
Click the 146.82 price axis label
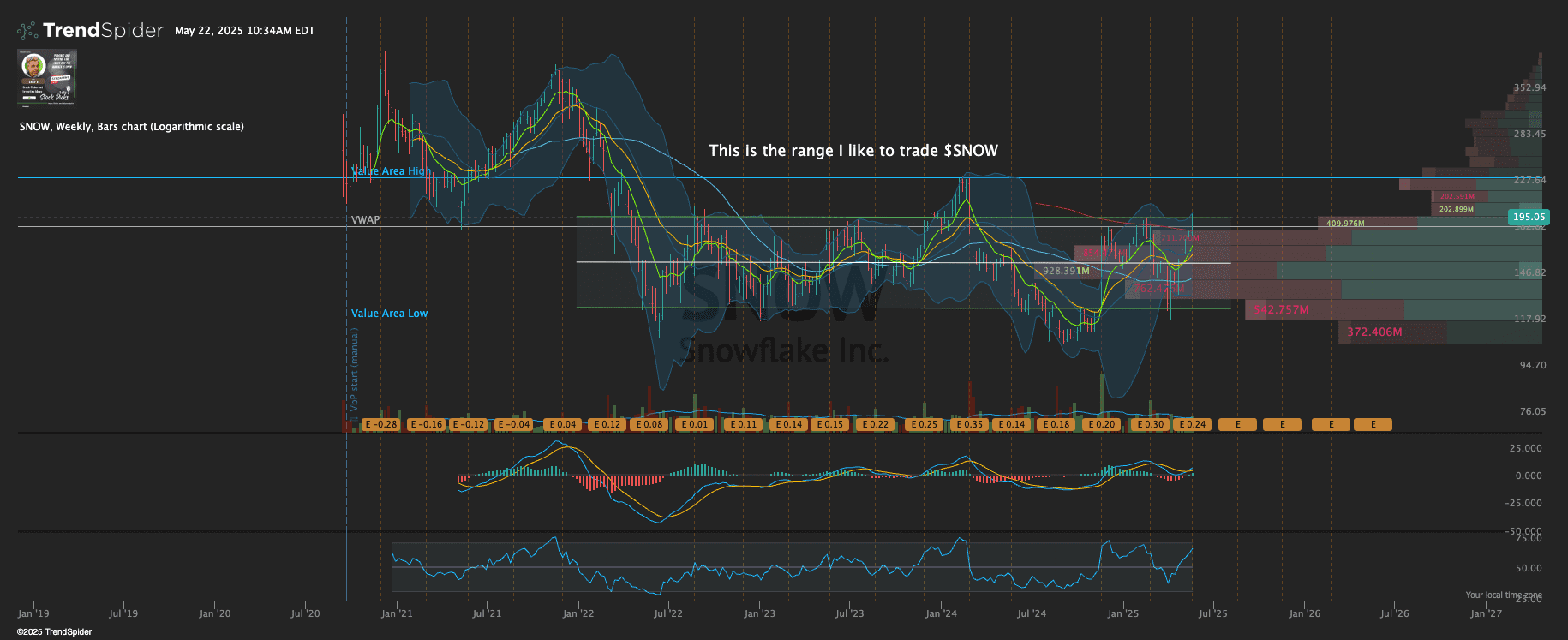coord(1529,273)
